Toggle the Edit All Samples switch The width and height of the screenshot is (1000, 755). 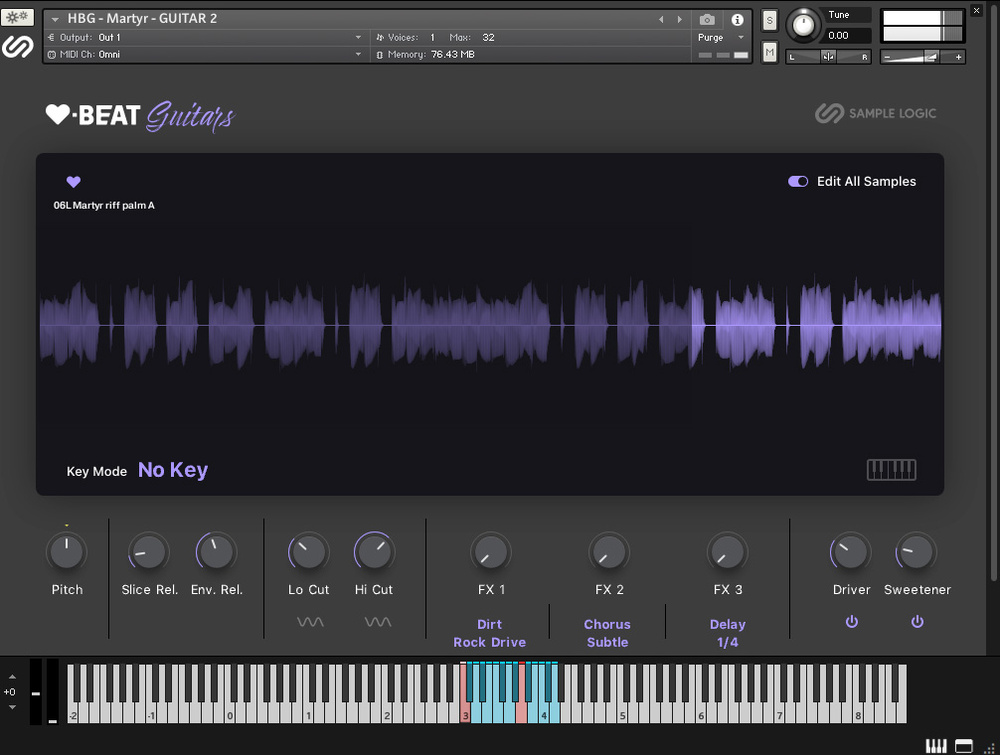[x=798, y=182]
